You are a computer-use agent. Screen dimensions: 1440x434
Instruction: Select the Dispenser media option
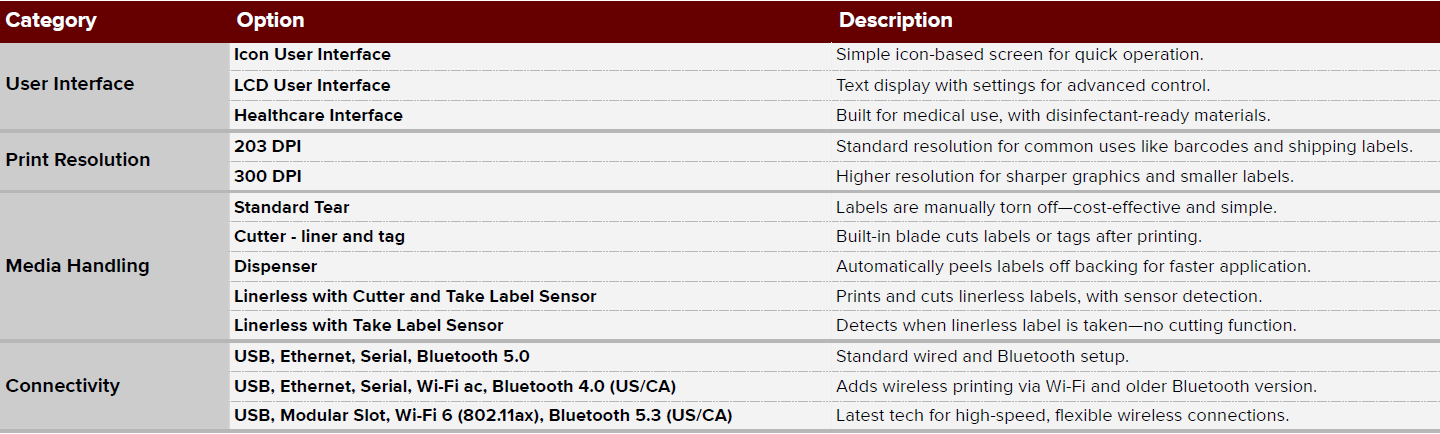275,267
